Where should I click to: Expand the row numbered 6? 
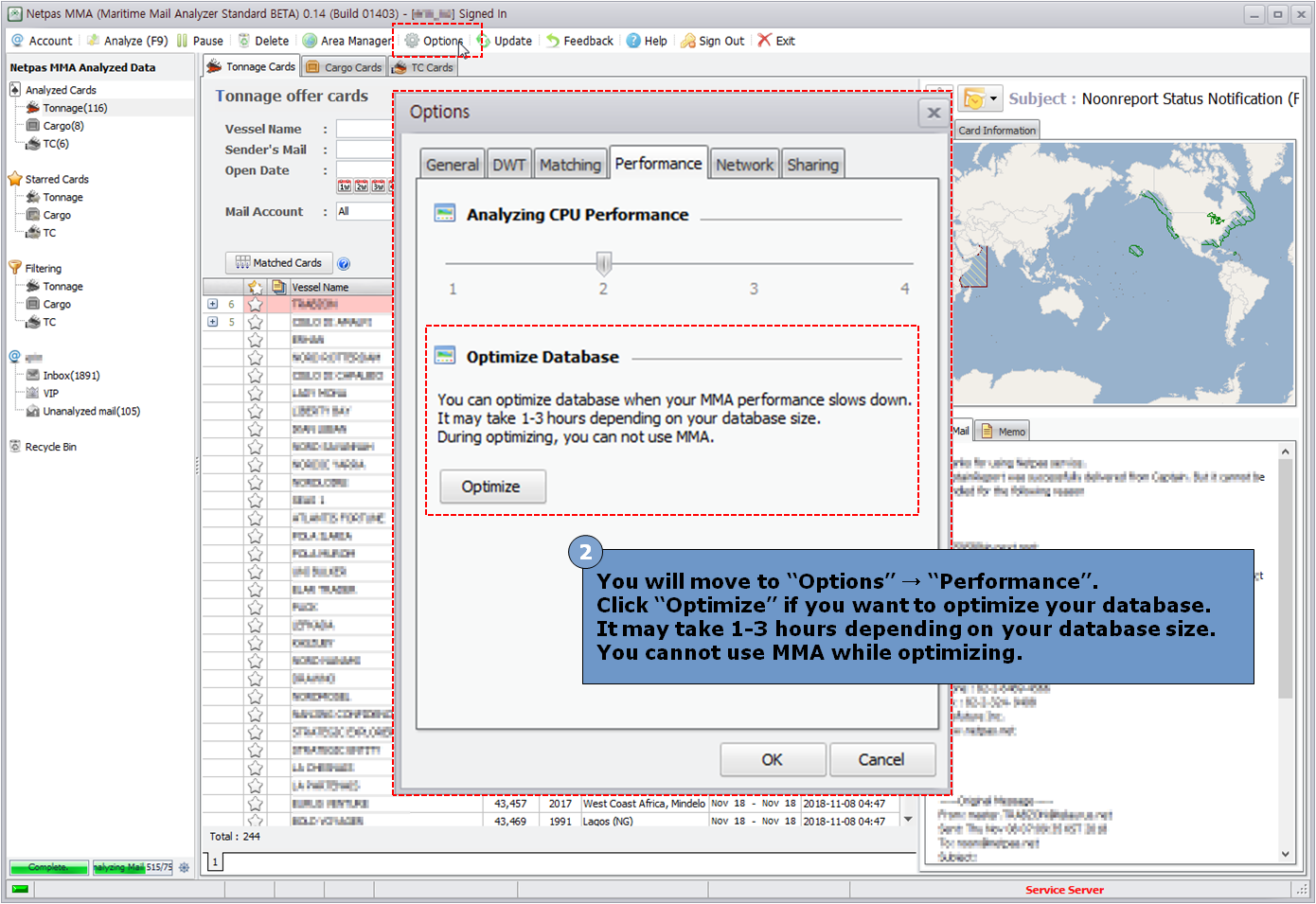point(212,305)
